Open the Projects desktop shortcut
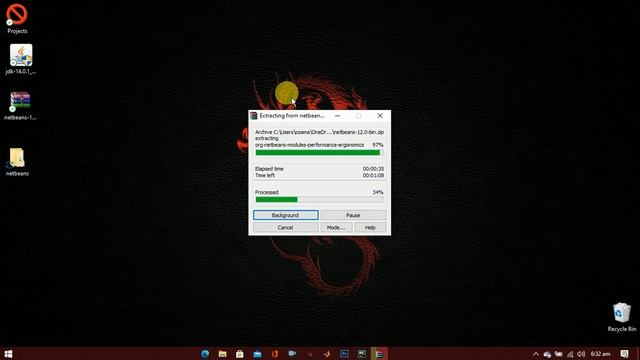This screenshot has width=640, height=360. click(17, 18)
